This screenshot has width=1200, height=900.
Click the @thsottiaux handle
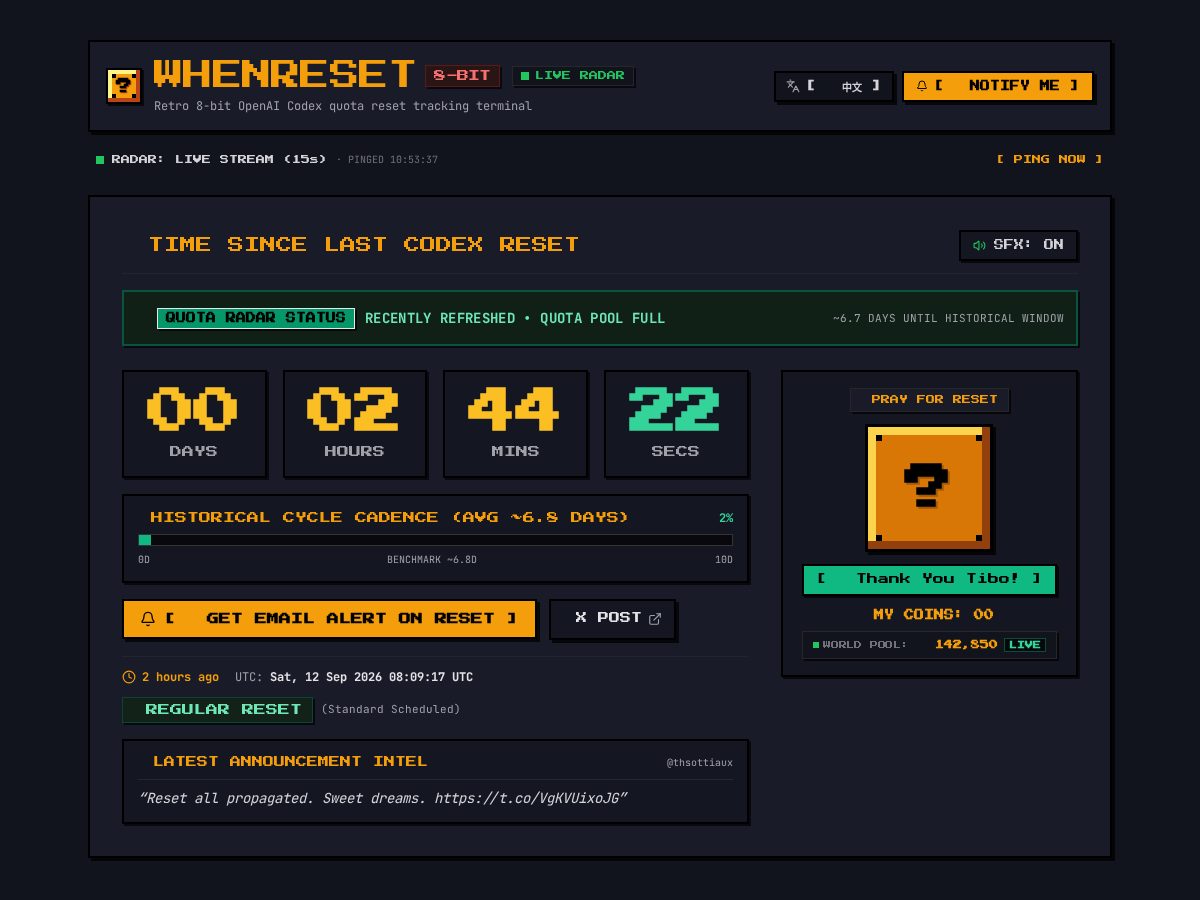coord(700,763)
